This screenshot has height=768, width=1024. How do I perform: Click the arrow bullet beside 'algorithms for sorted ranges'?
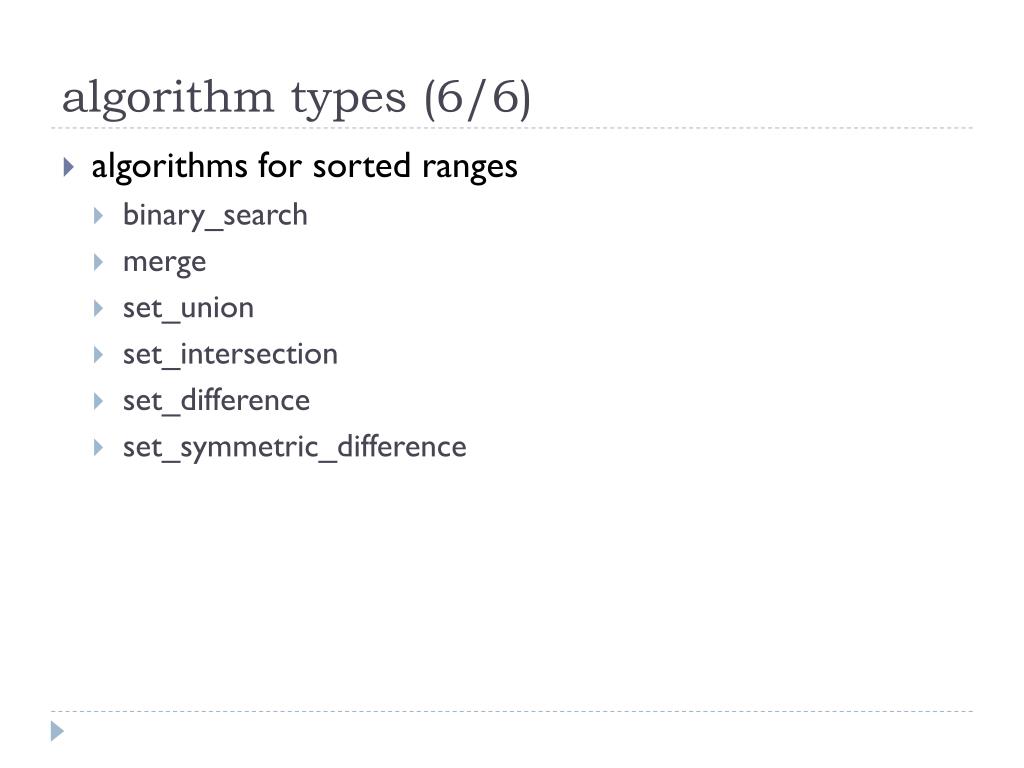(x=69, y=167)
